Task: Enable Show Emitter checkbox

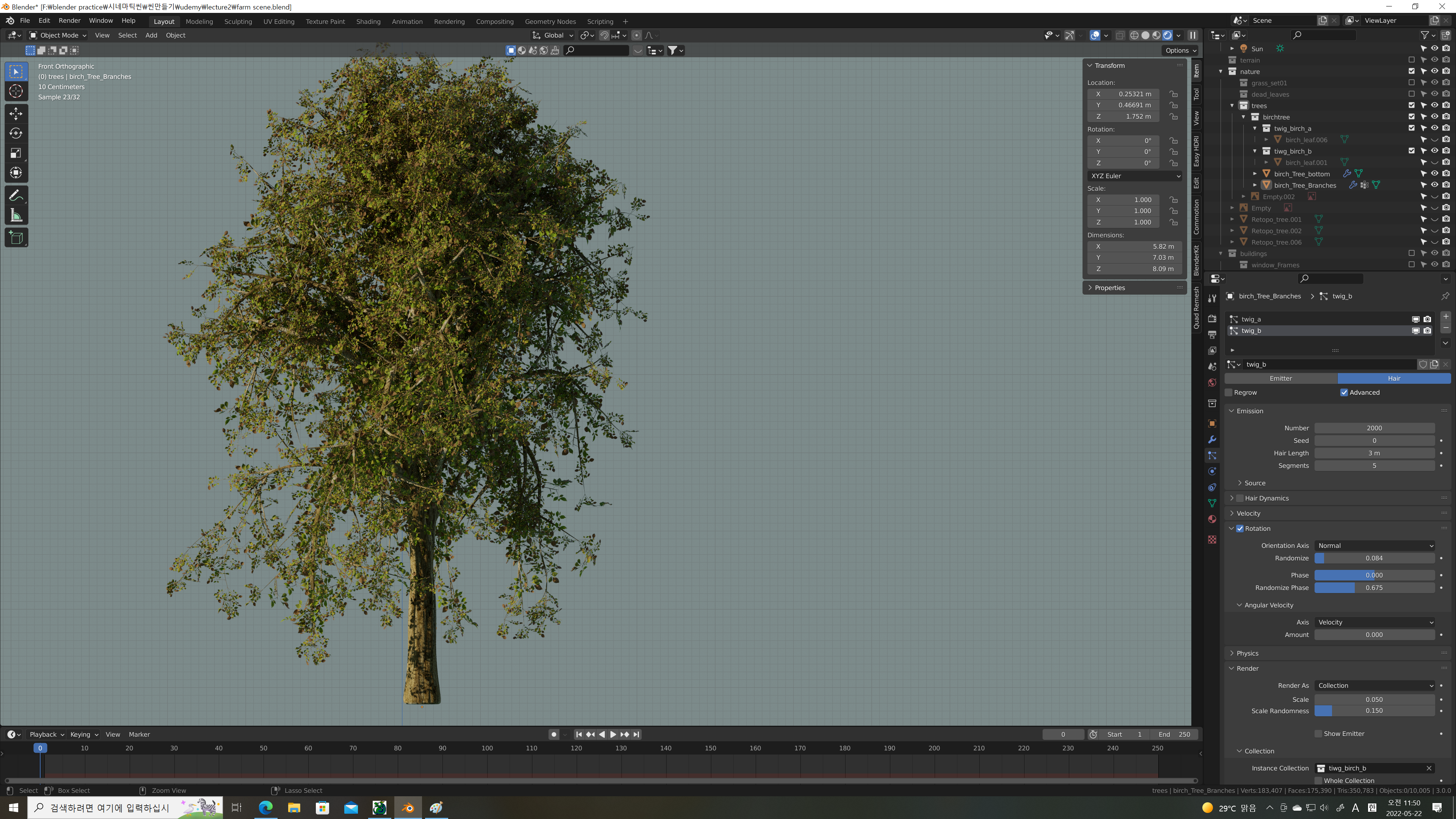Action: [1318, 734]
